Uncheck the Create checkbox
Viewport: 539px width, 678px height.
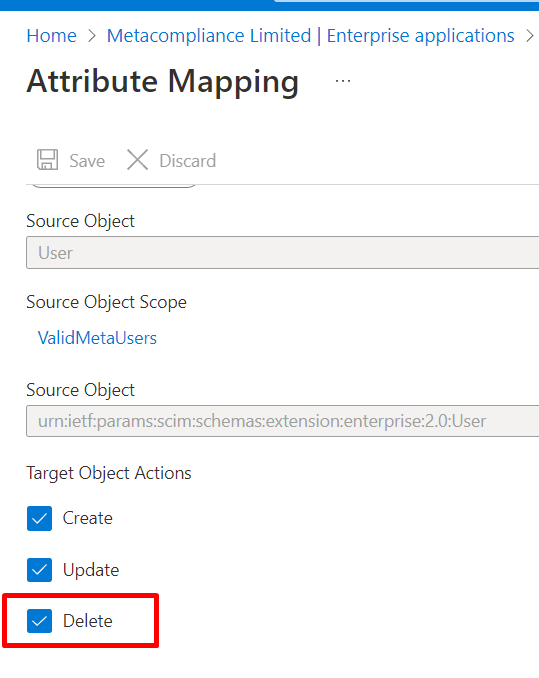(x=39, y=518)
